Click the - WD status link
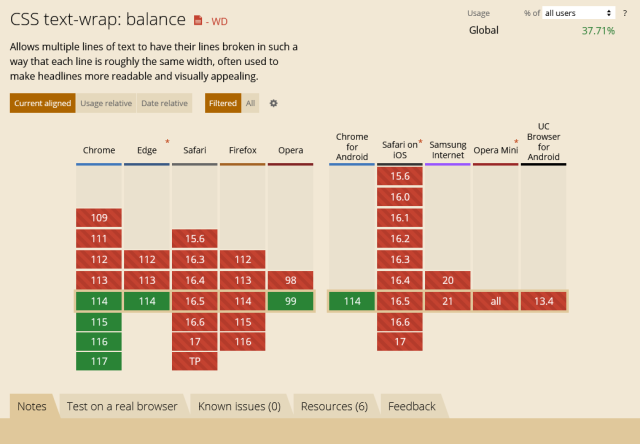This screenshot has height=444, width=640. 217,21
